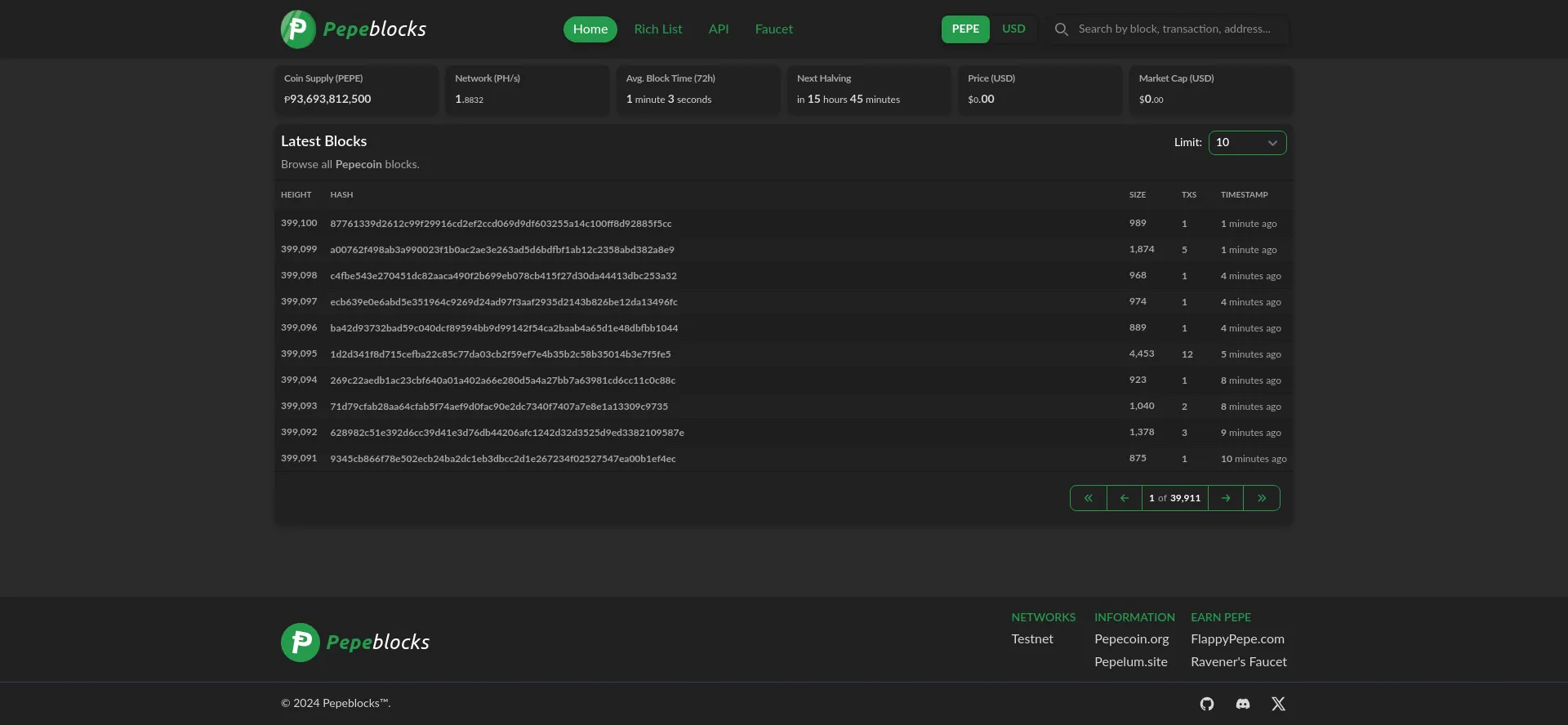Switch currency display to PEPE
Screen dimensions: 1568x725
coord(965,29)
